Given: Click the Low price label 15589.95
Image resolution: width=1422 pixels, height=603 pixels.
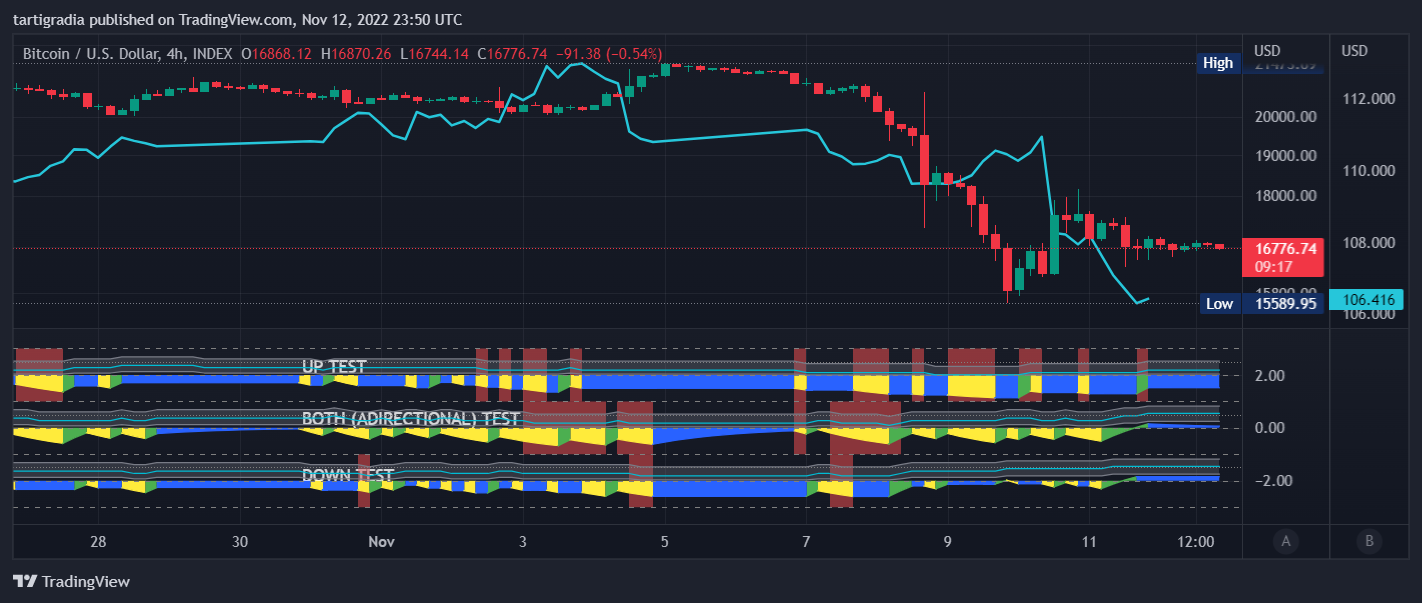Looking at the screenshot, I should click(x=1285, y=303).
